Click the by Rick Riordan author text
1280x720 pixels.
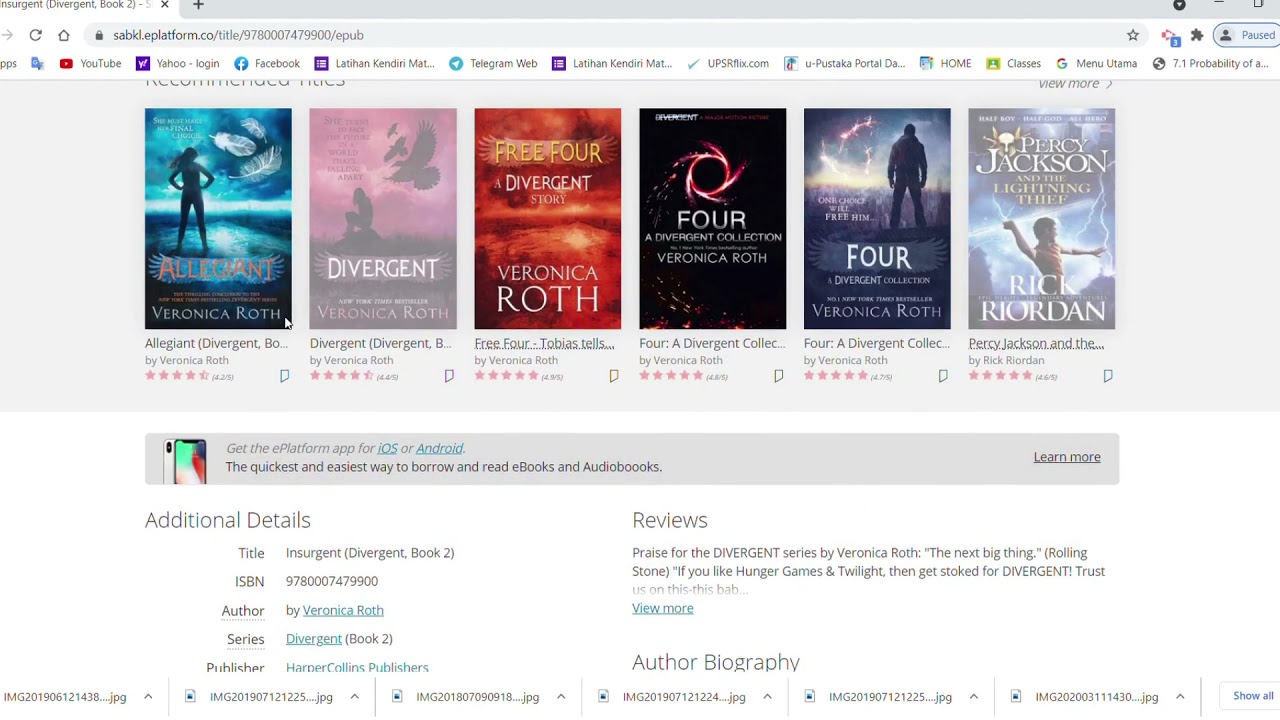coord(1005,360)
